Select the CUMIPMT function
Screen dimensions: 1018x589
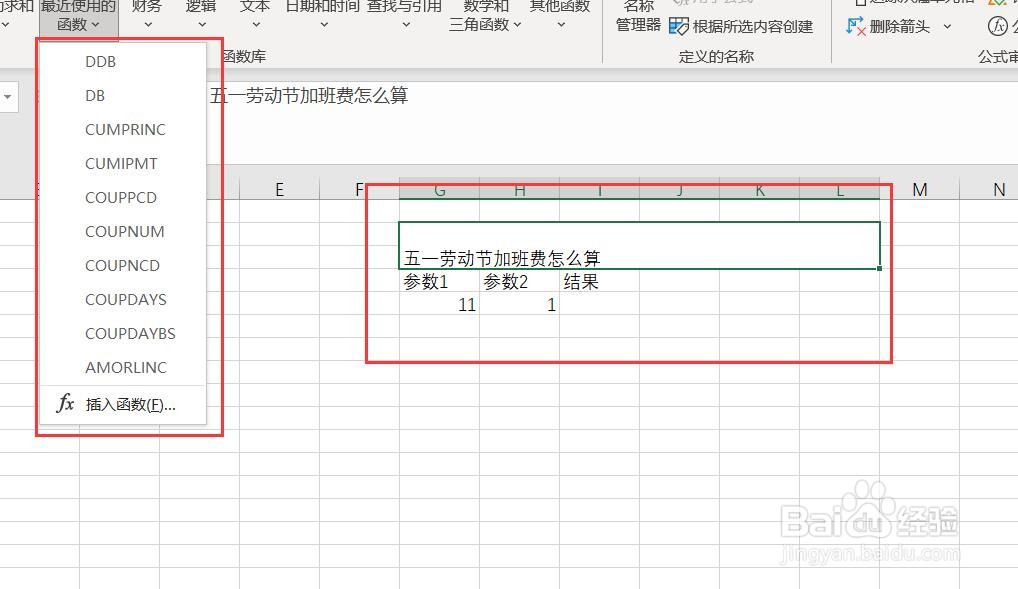tap(123, 164)
